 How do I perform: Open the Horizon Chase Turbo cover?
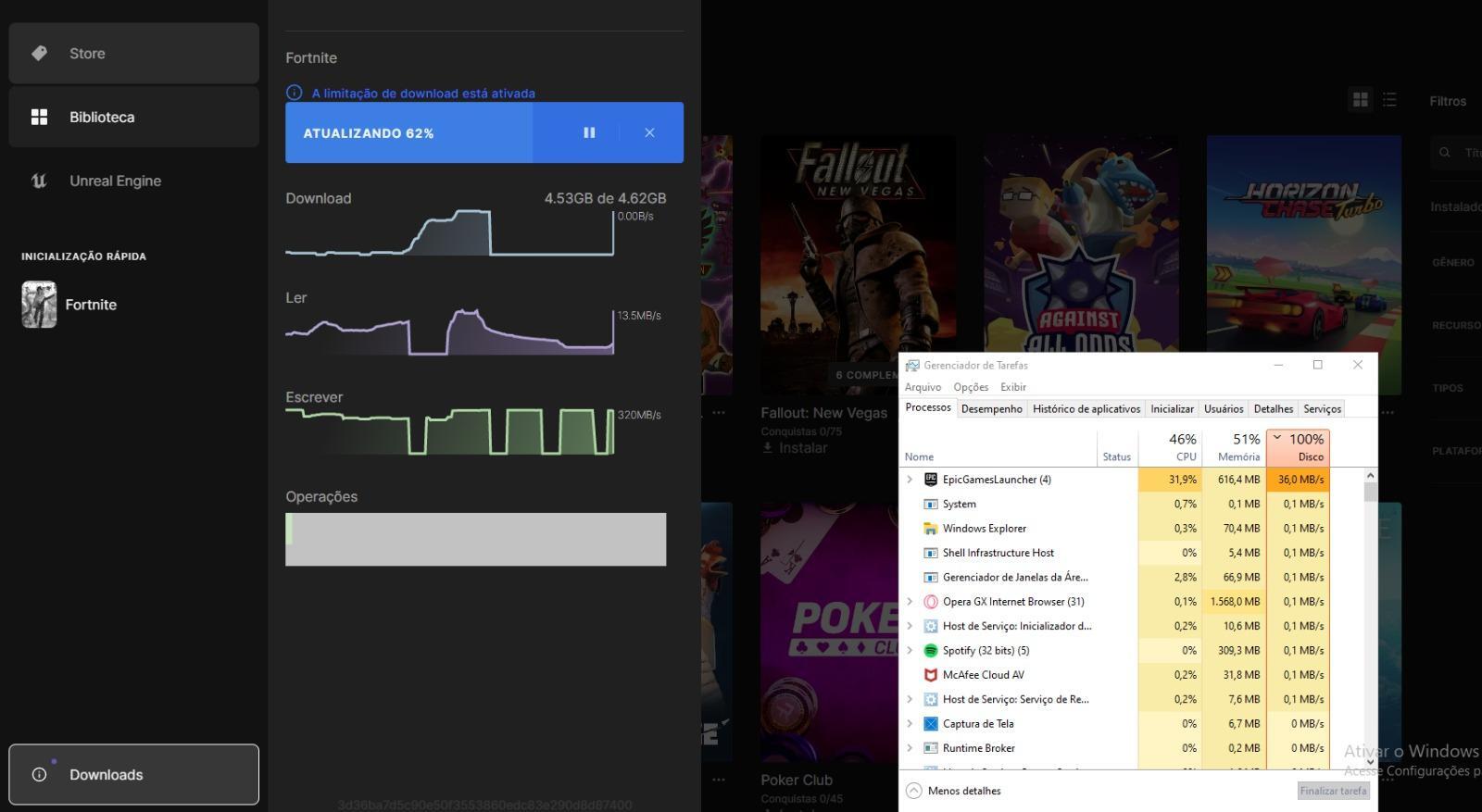tap(1303, 244)
